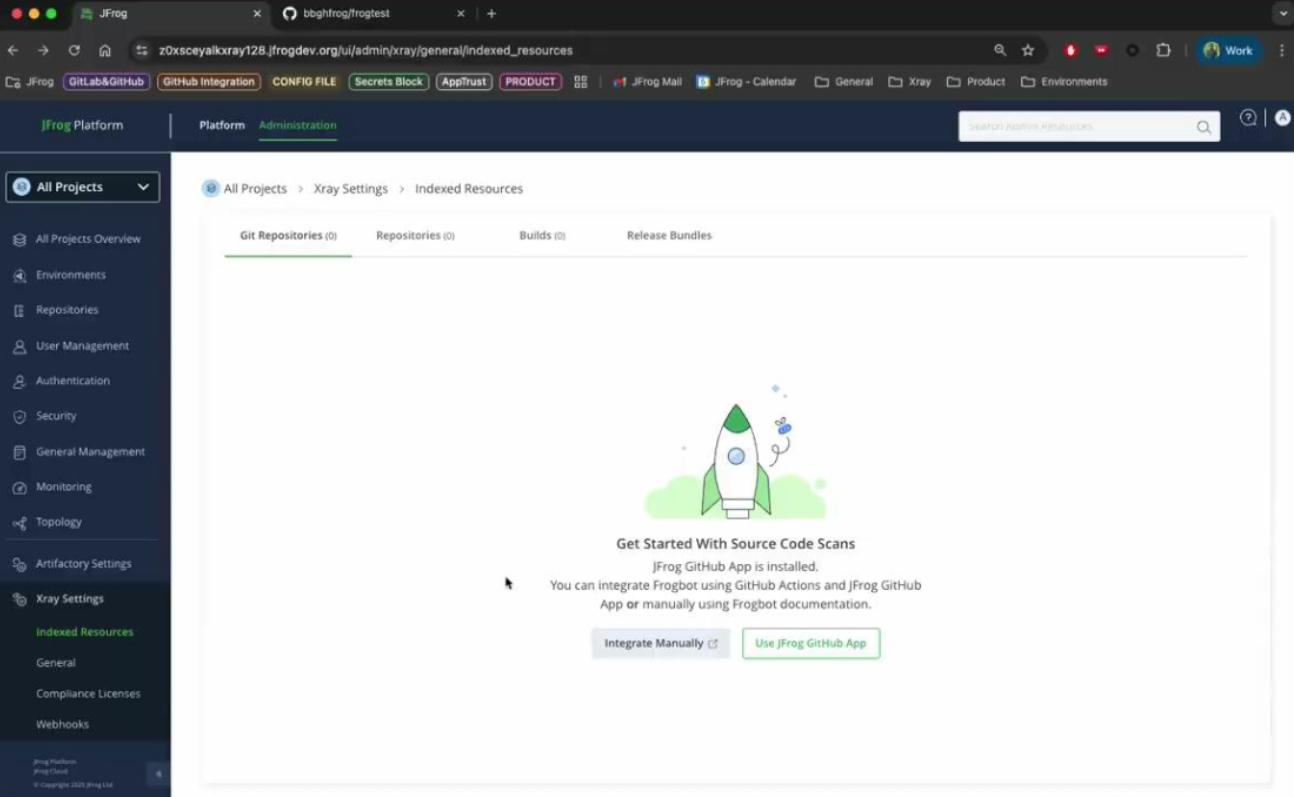Open the Work profile menu in Chrome
The image size is (1294, 797).
(1228, 50)
